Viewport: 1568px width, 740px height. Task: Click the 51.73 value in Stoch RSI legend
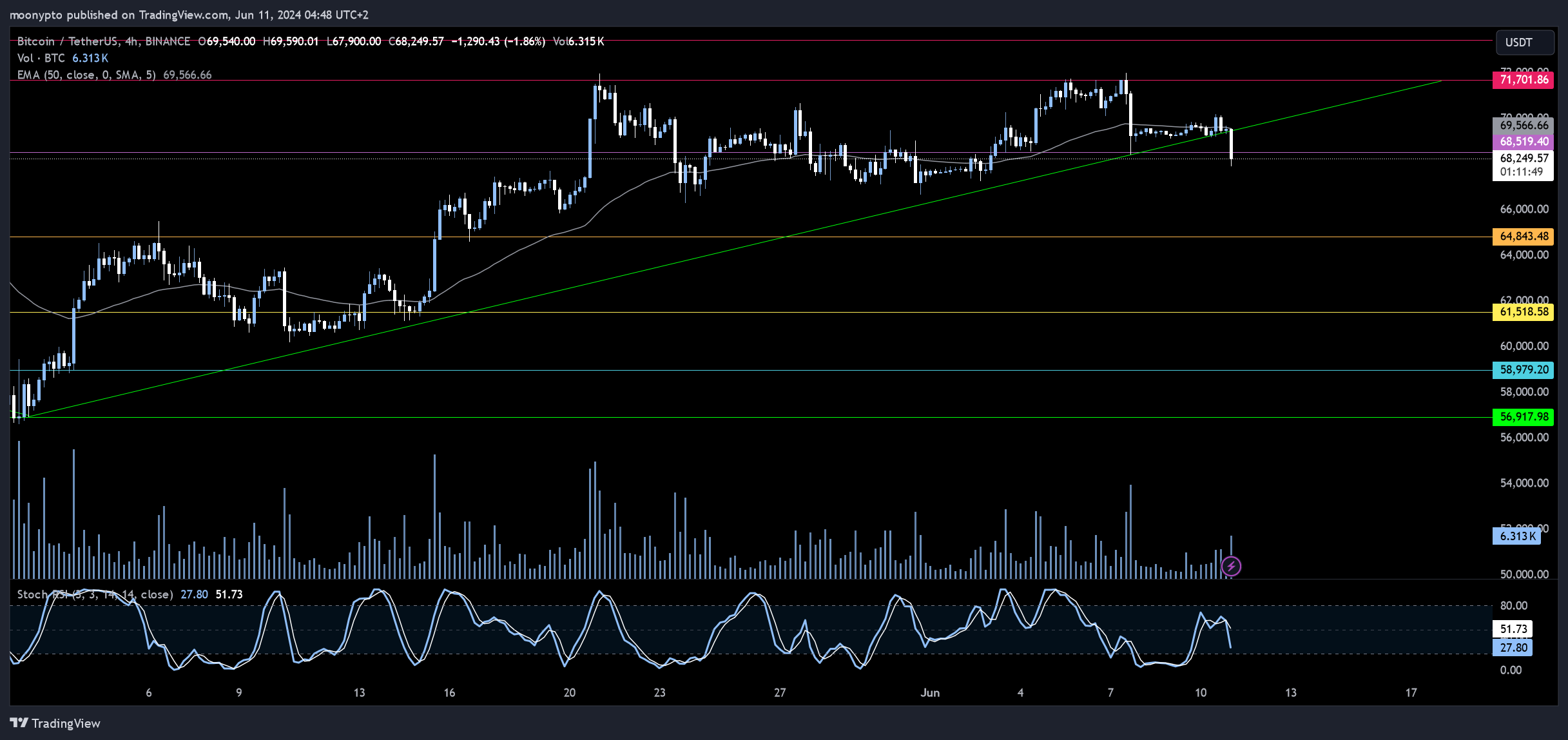[229, 594]
